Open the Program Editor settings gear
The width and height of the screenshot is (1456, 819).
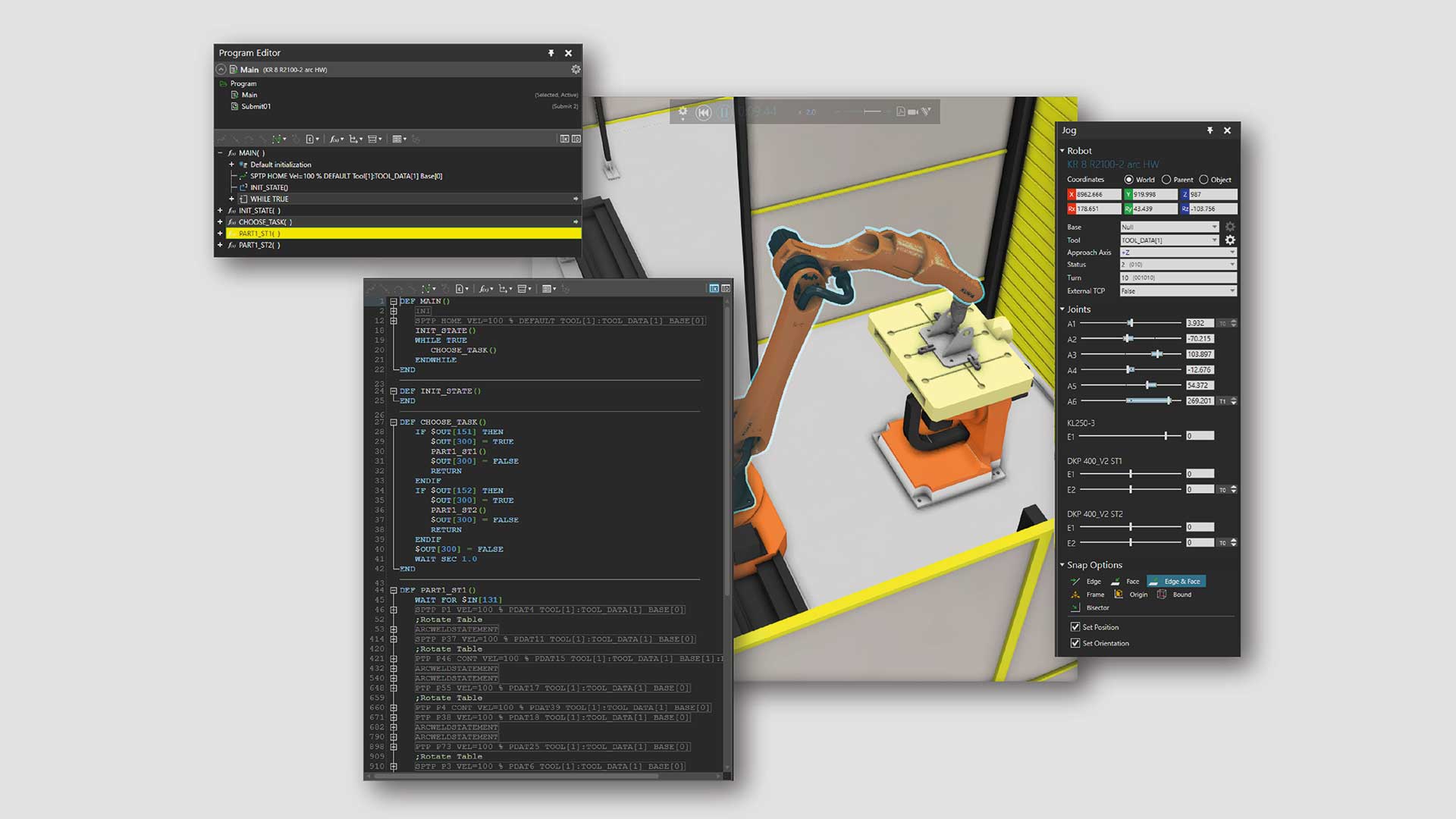coord(576,69)
